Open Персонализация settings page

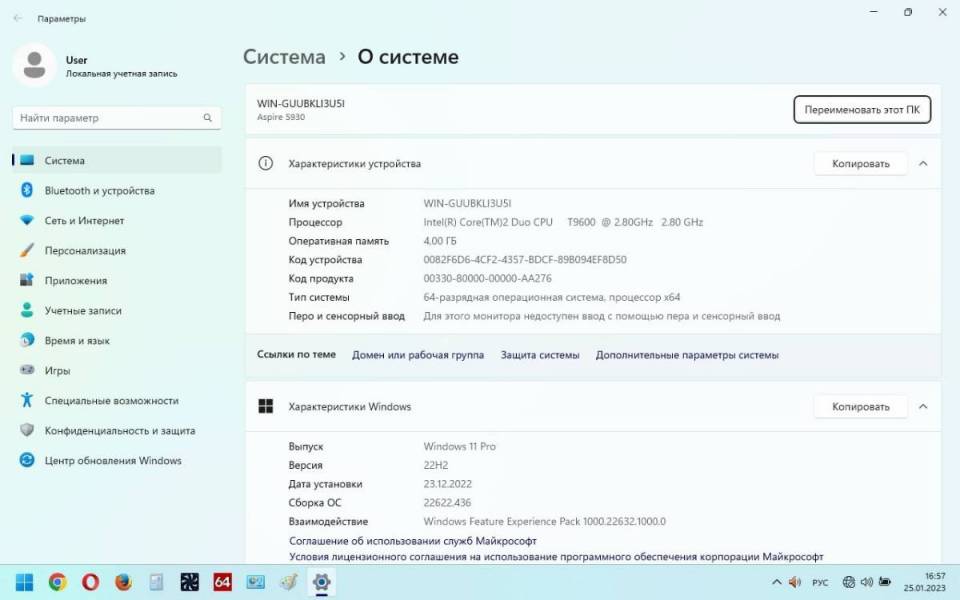point(85,251)
